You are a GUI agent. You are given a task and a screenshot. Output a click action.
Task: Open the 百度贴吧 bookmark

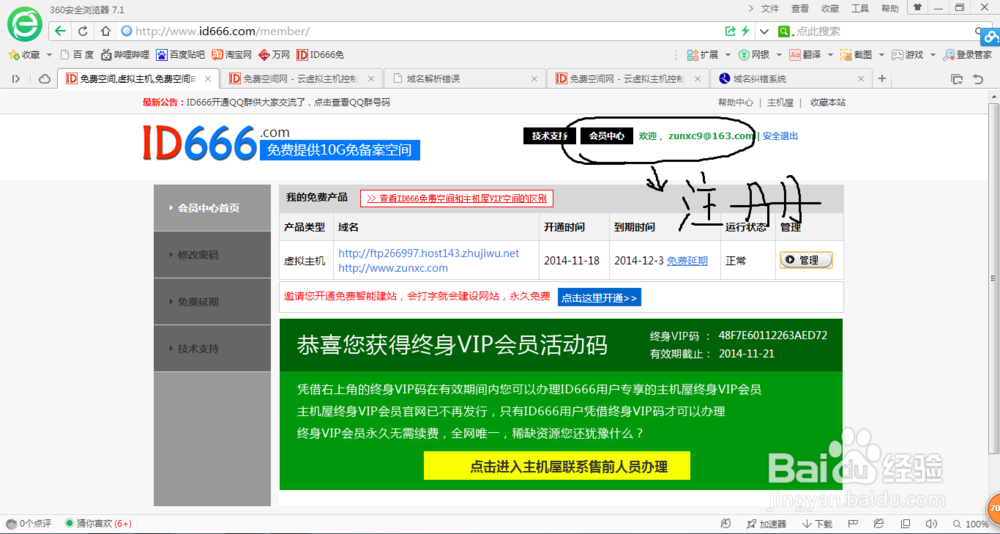pos(180,55)
